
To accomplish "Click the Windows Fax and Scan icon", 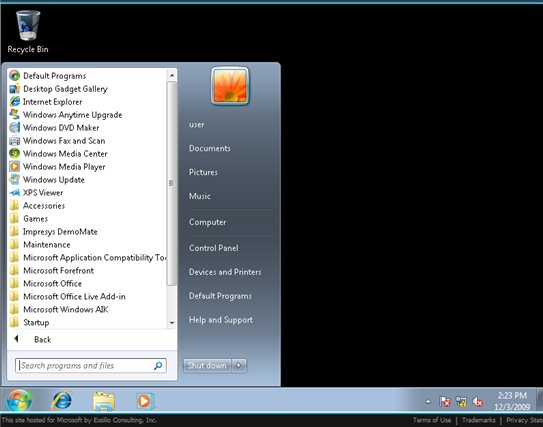I will (15, 141).
